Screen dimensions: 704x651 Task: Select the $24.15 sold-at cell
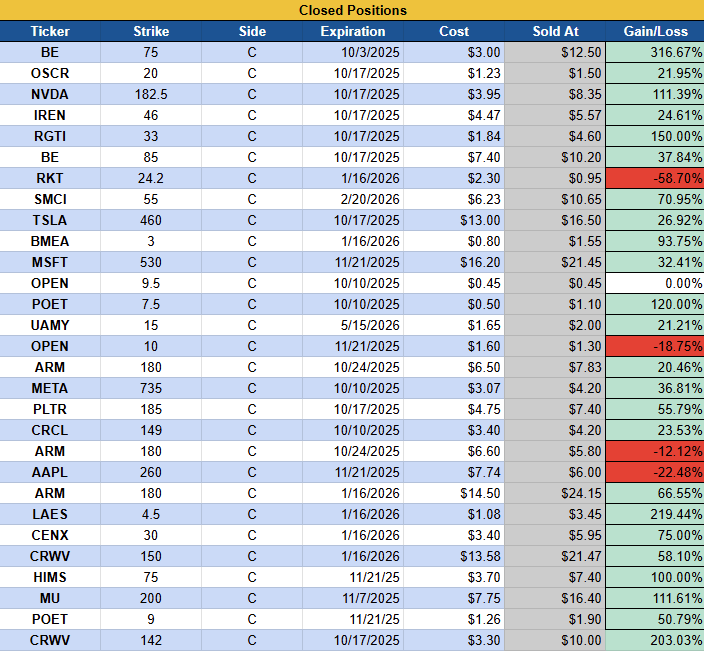coord(555,493)
